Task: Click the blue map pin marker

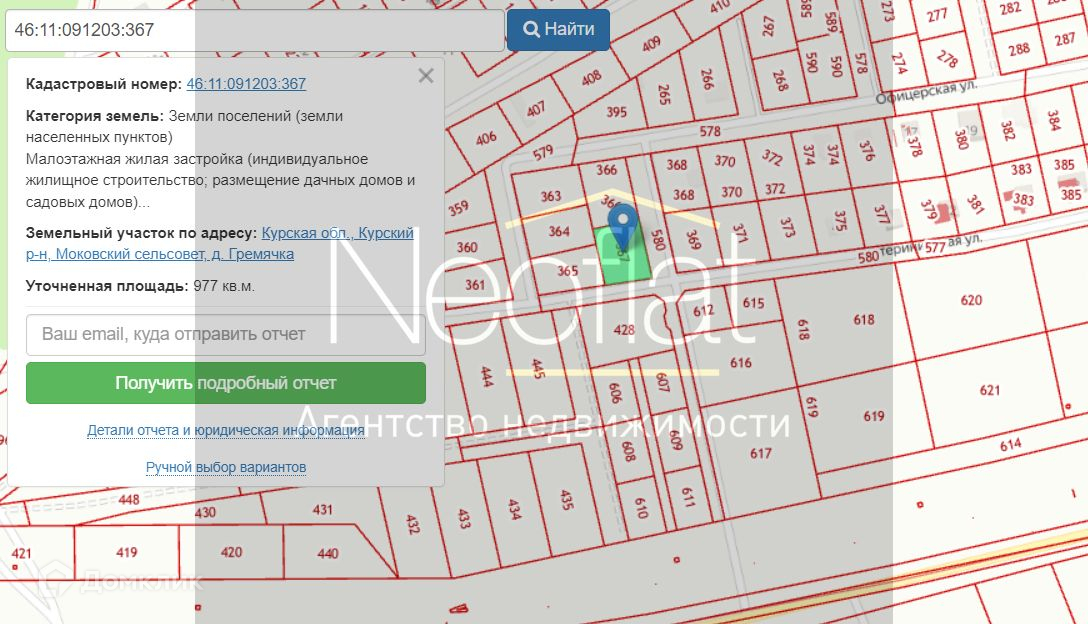Action: 622,227
